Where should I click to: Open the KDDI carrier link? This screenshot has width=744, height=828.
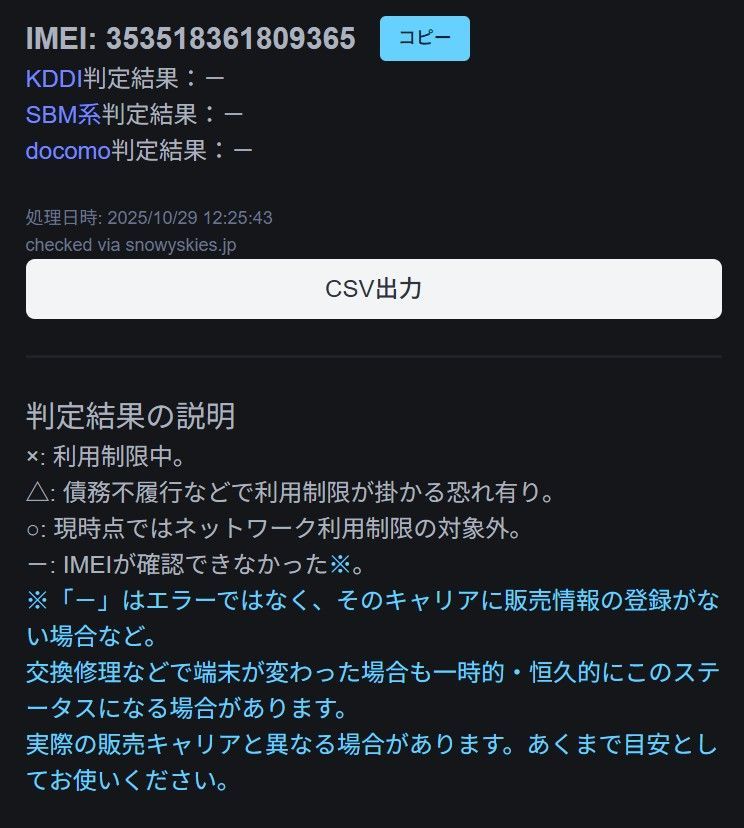coord(54,79)
